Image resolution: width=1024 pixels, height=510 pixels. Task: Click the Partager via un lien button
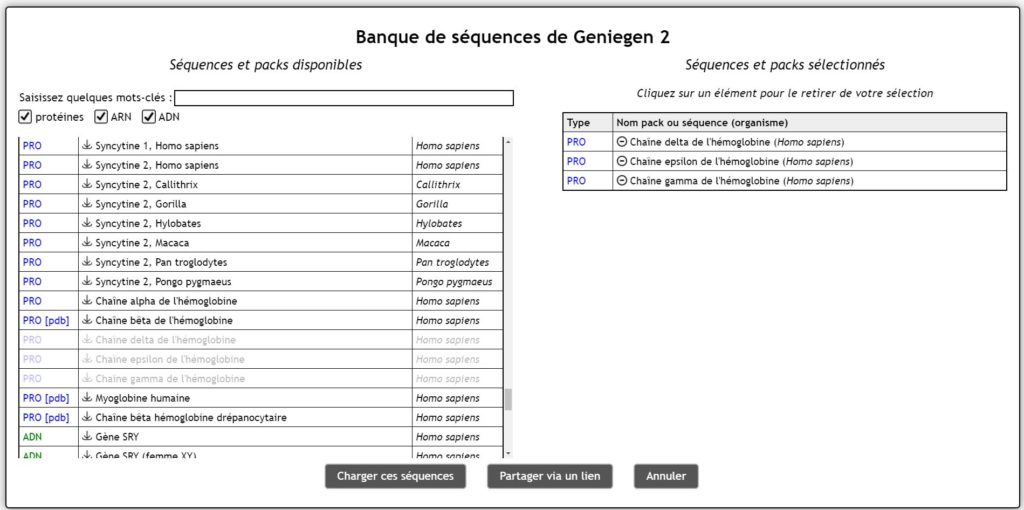pos(549,477)
